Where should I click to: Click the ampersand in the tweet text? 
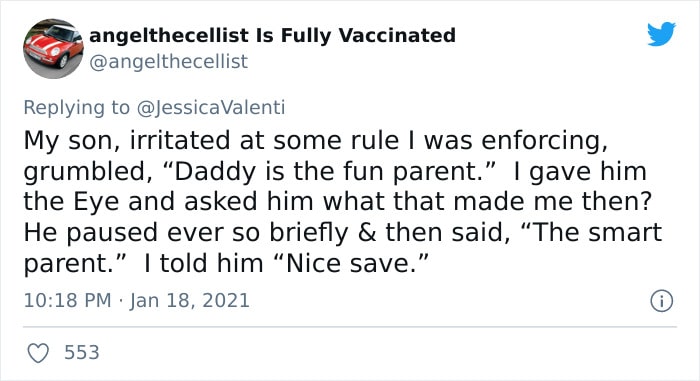(367, 233)
